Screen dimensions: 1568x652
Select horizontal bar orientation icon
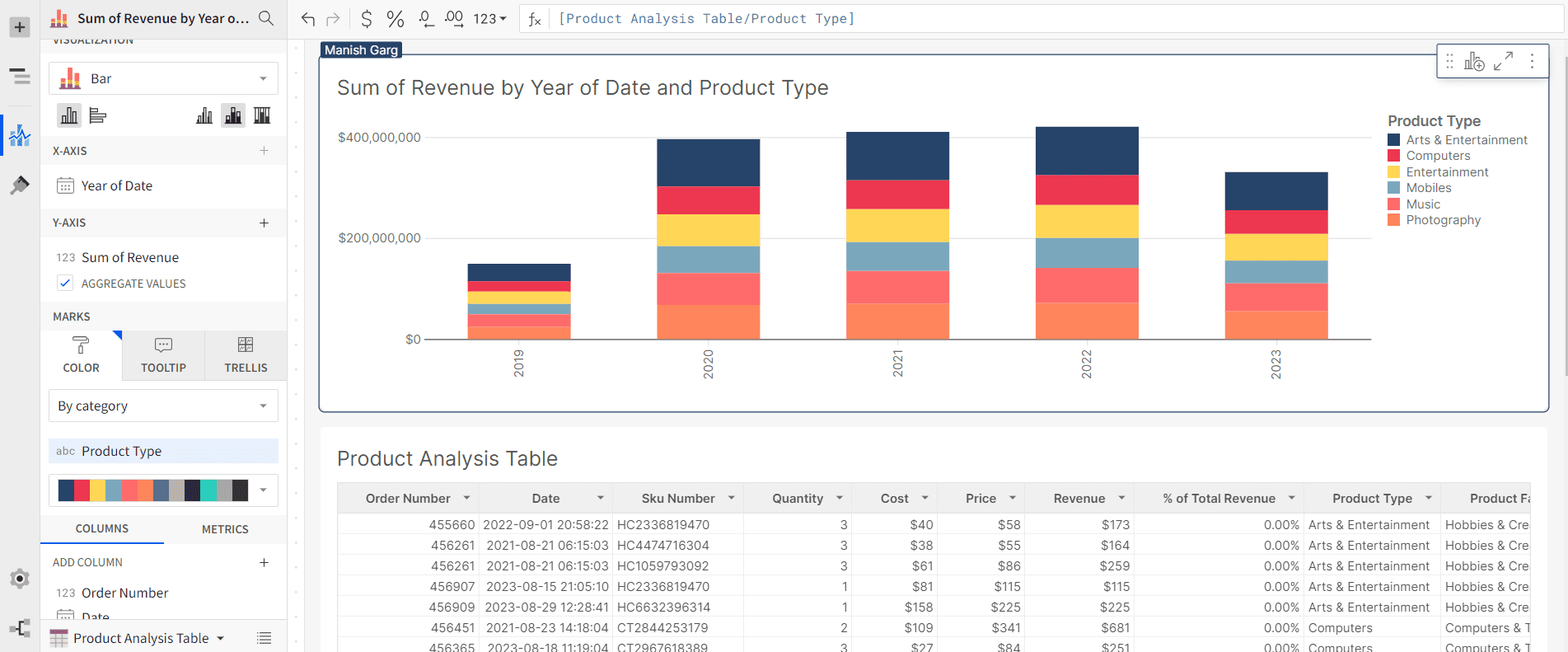tap(98, 115)
